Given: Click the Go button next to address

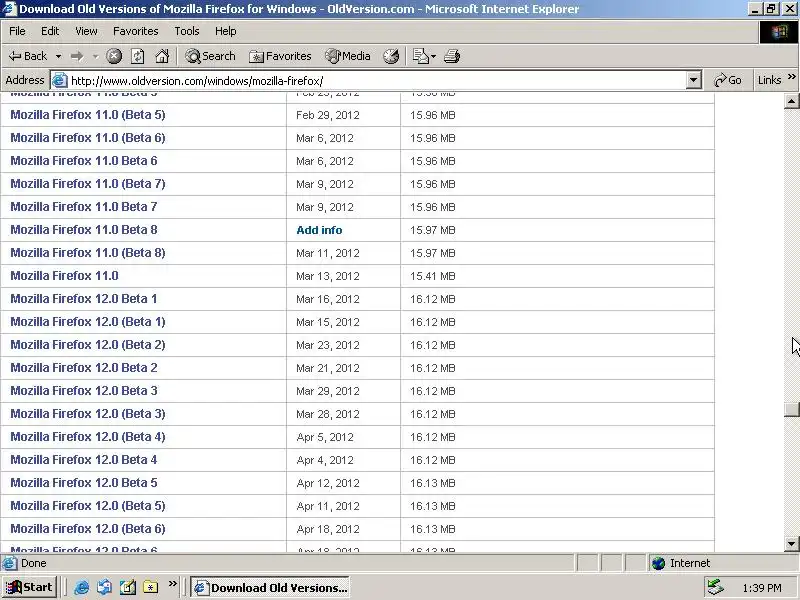Looking at the screenshot, I should [728, 80].
